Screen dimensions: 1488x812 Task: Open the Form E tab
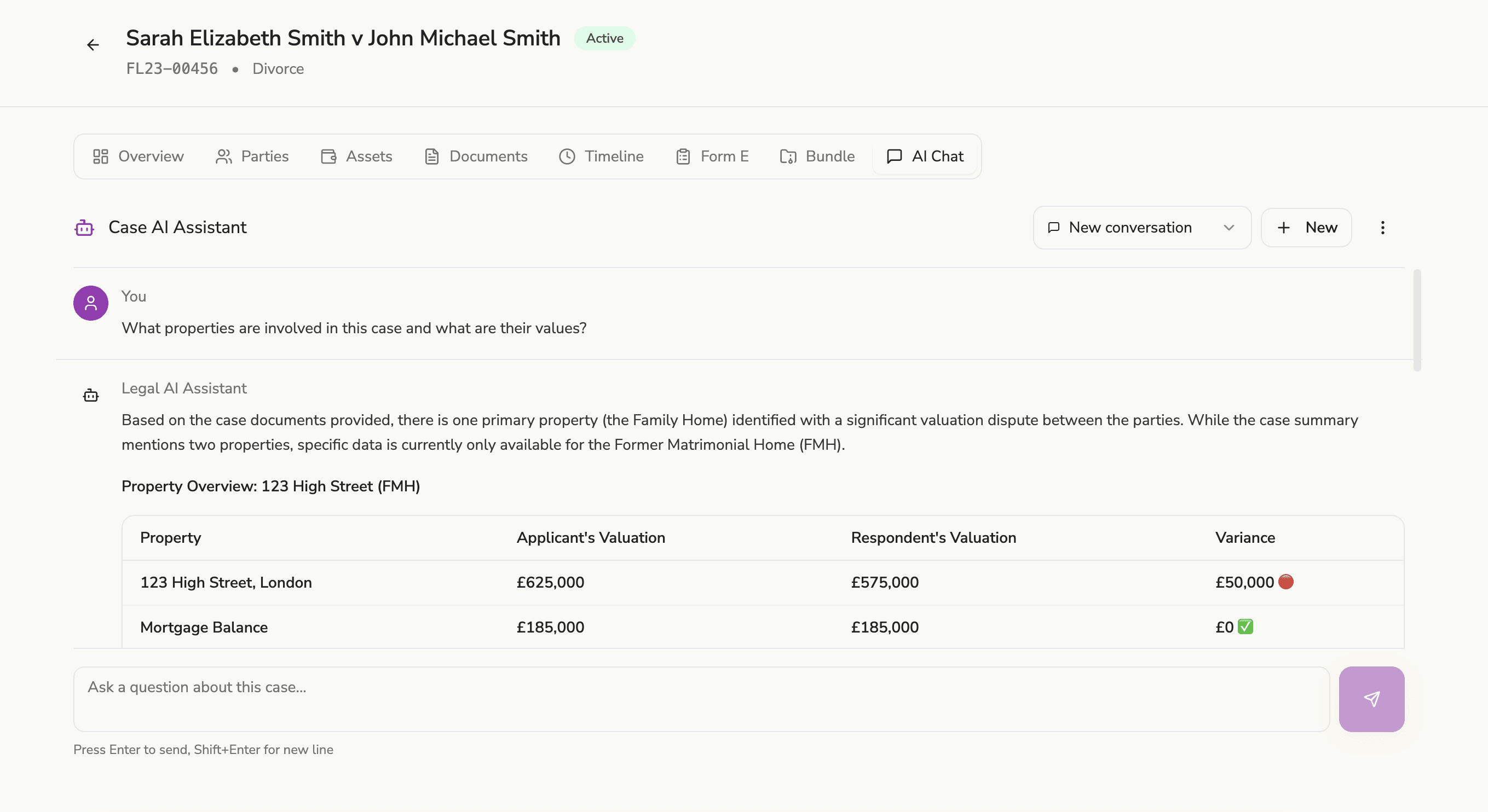712,156
